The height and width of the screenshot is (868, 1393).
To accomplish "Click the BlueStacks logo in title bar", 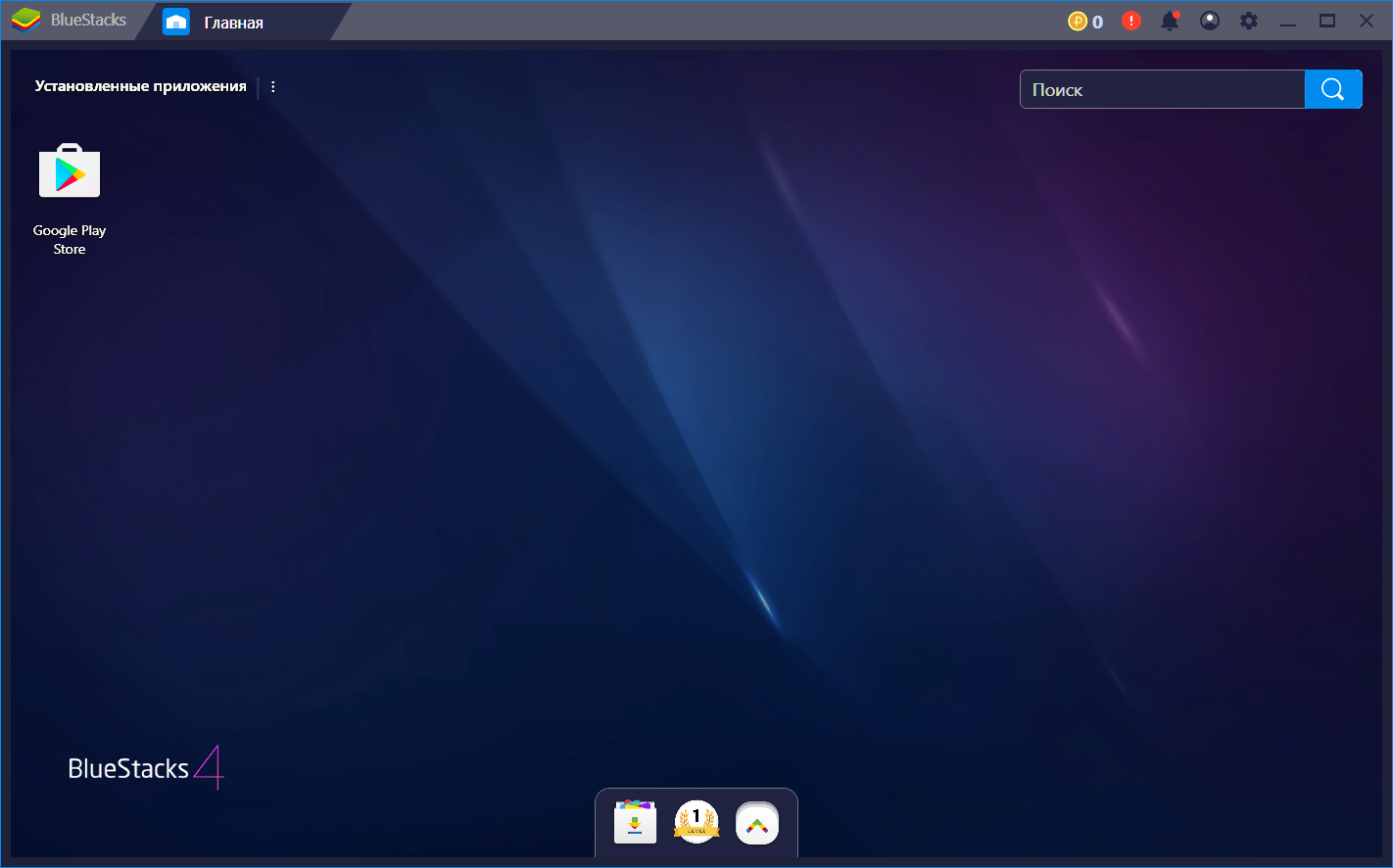I will pyautogui.click(x=26, y=21).
